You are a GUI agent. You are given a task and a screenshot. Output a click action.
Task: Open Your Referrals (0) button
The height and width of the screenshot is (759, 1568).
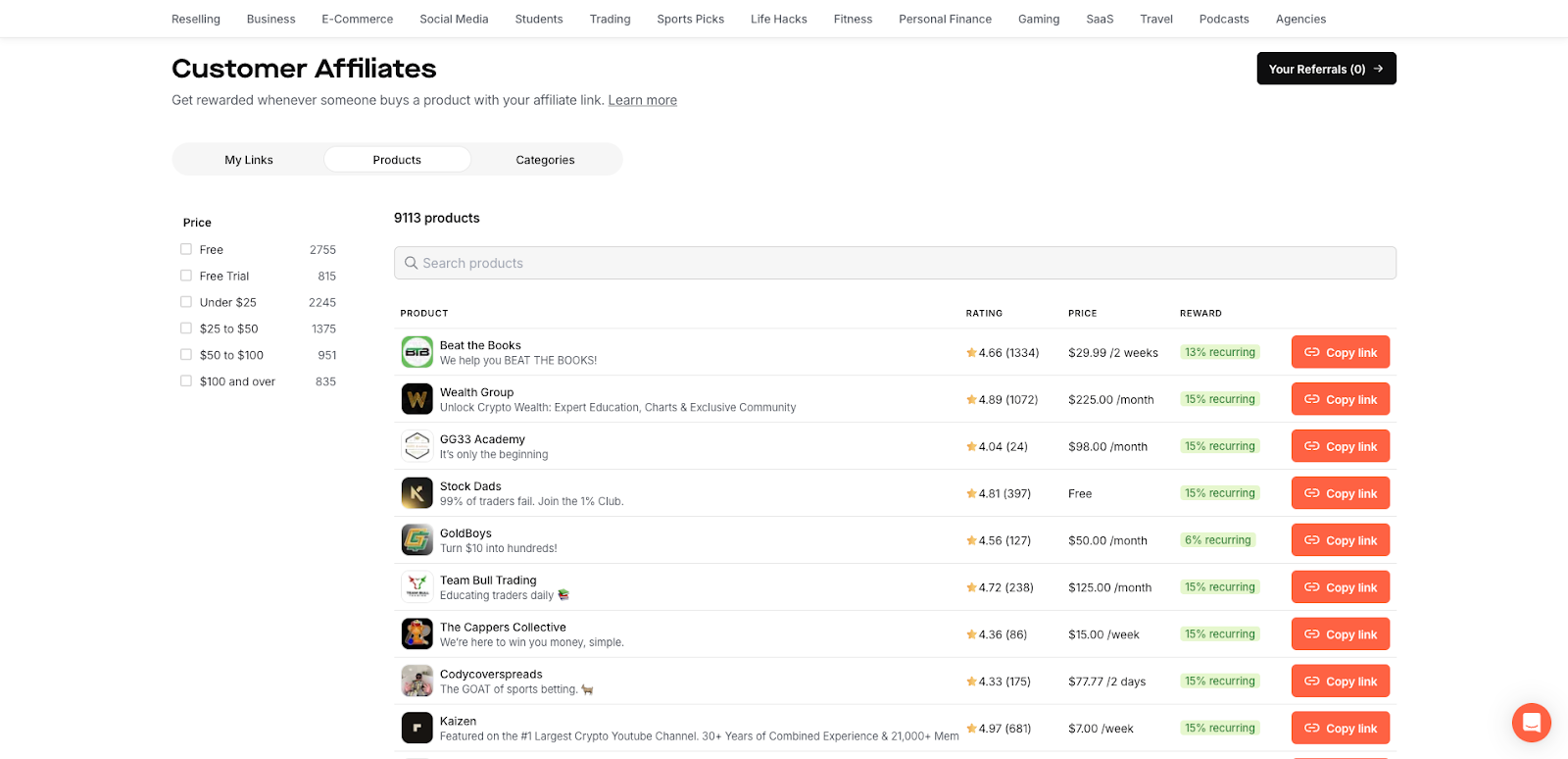[1326, 69]
